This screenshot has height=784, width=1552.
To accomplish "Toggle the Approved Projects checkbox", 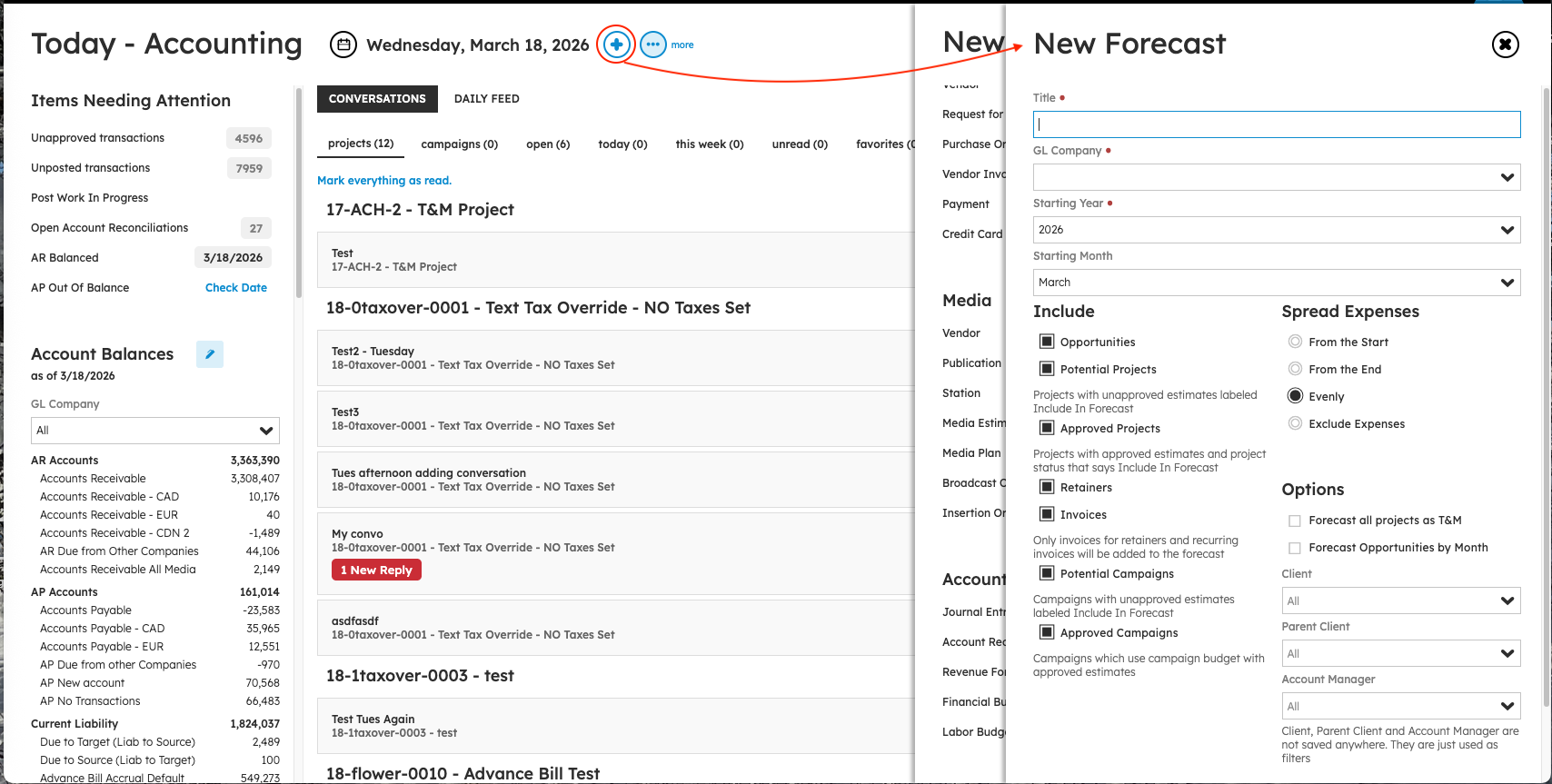I will point(1047,428).
